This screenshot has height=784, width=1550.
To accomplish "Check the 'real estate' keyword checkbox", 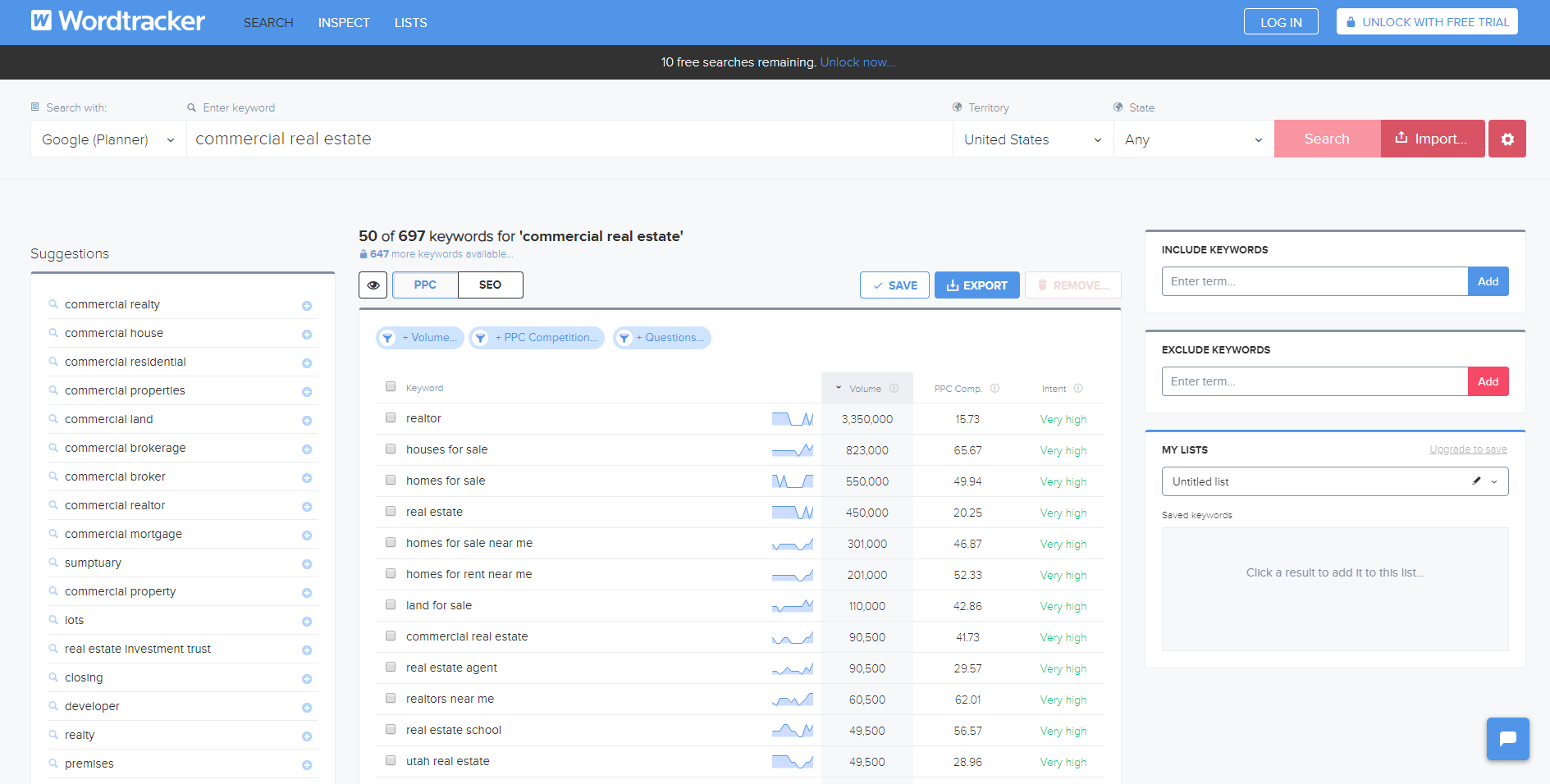I will pyautogui.click(x=391, y=511).
